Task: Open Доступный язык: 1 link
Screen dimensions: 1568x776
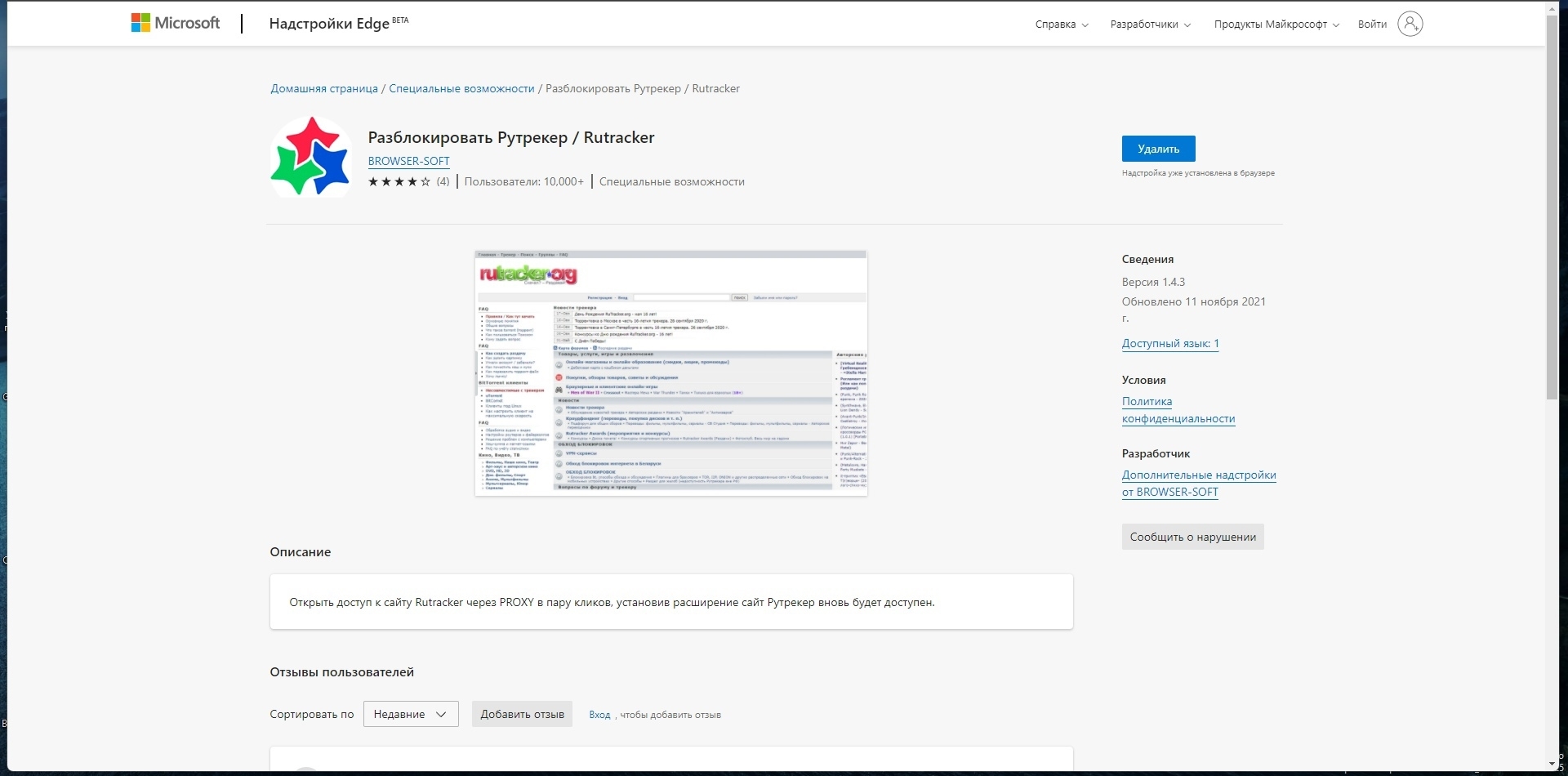Action: pyautogui.click(x=1170, y=343)
